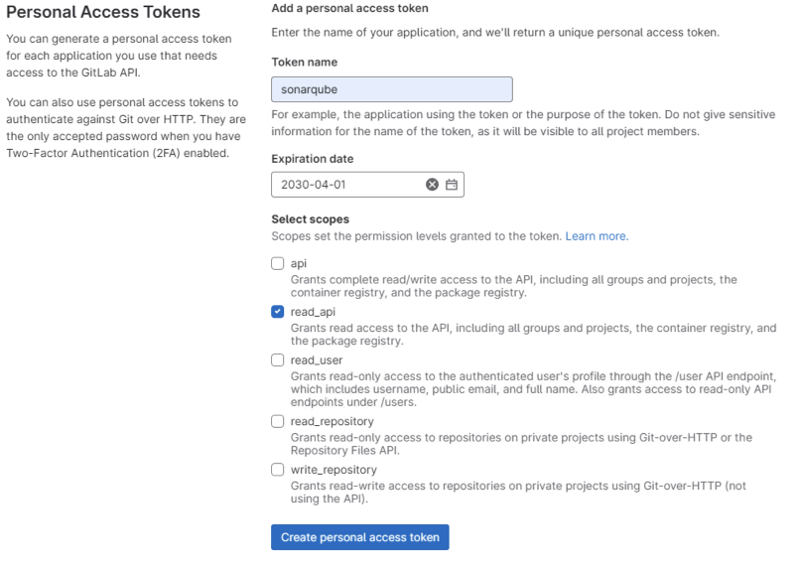Click the 'write_repository' scope label text

333,470
